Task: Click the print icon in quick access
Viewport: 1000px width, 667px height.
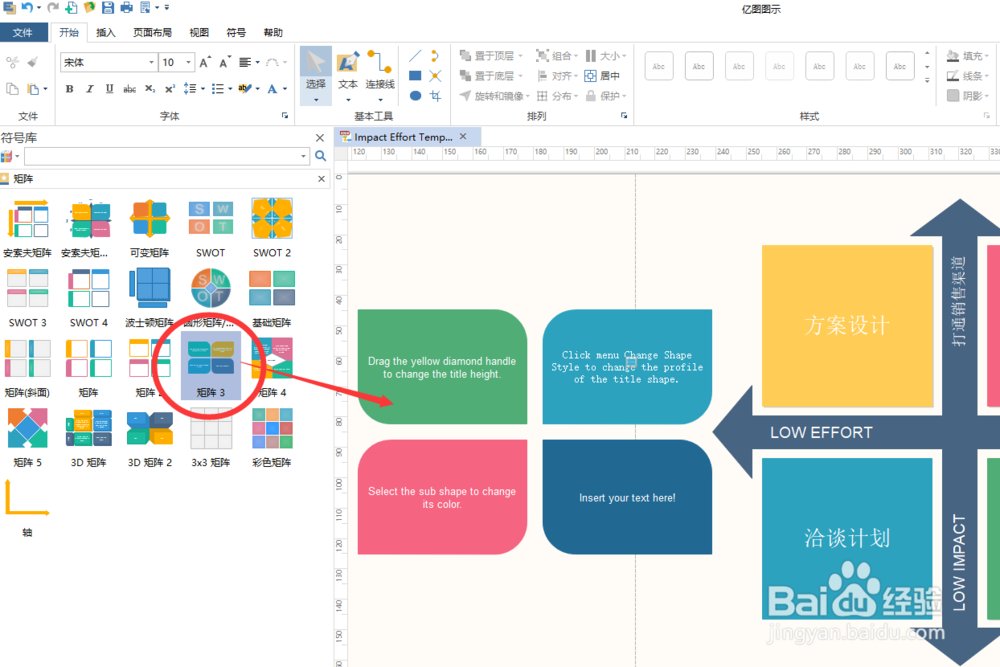Action: [x=126, y=8]
